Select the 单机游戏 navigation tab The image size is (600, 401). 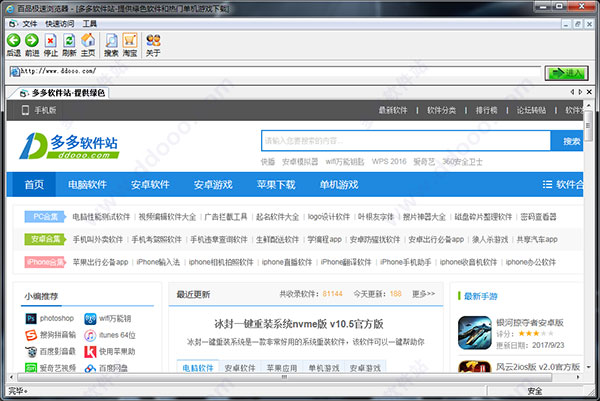tap(339, 184)
